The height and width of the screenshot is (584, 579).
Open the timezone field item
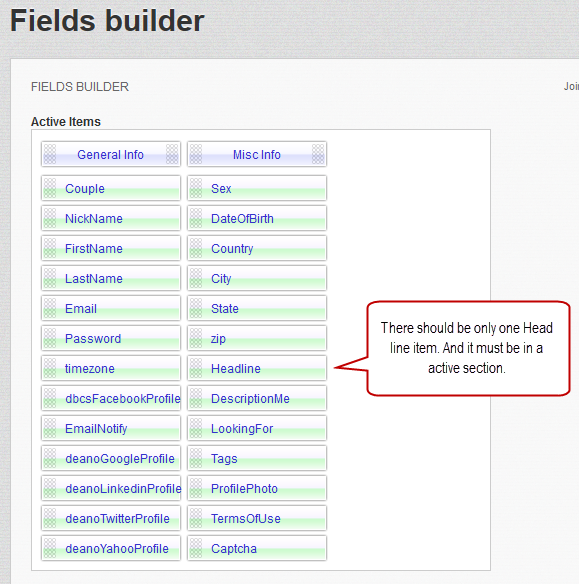tap(111, 368)
